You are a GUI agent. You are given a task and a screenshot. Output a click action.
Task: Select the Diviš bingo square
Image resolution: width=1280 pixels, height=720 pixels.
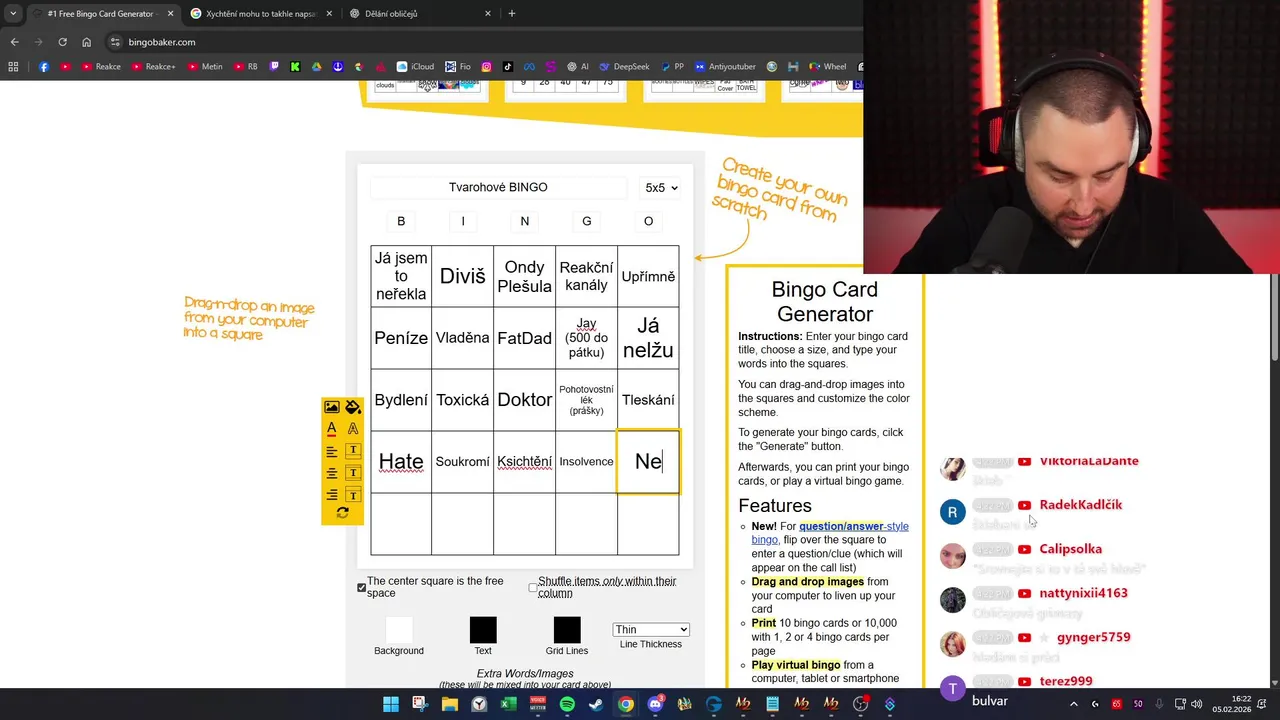[x=463, y=276]
